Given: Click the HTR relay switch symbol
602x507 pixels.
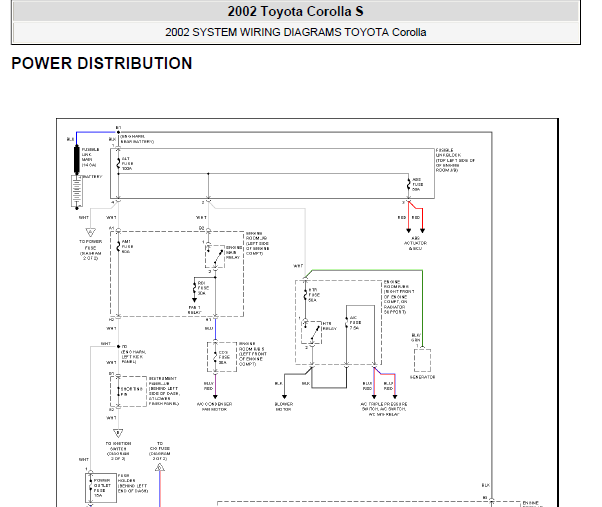Looking at the screenshot, I should click(x=312, y=332).
